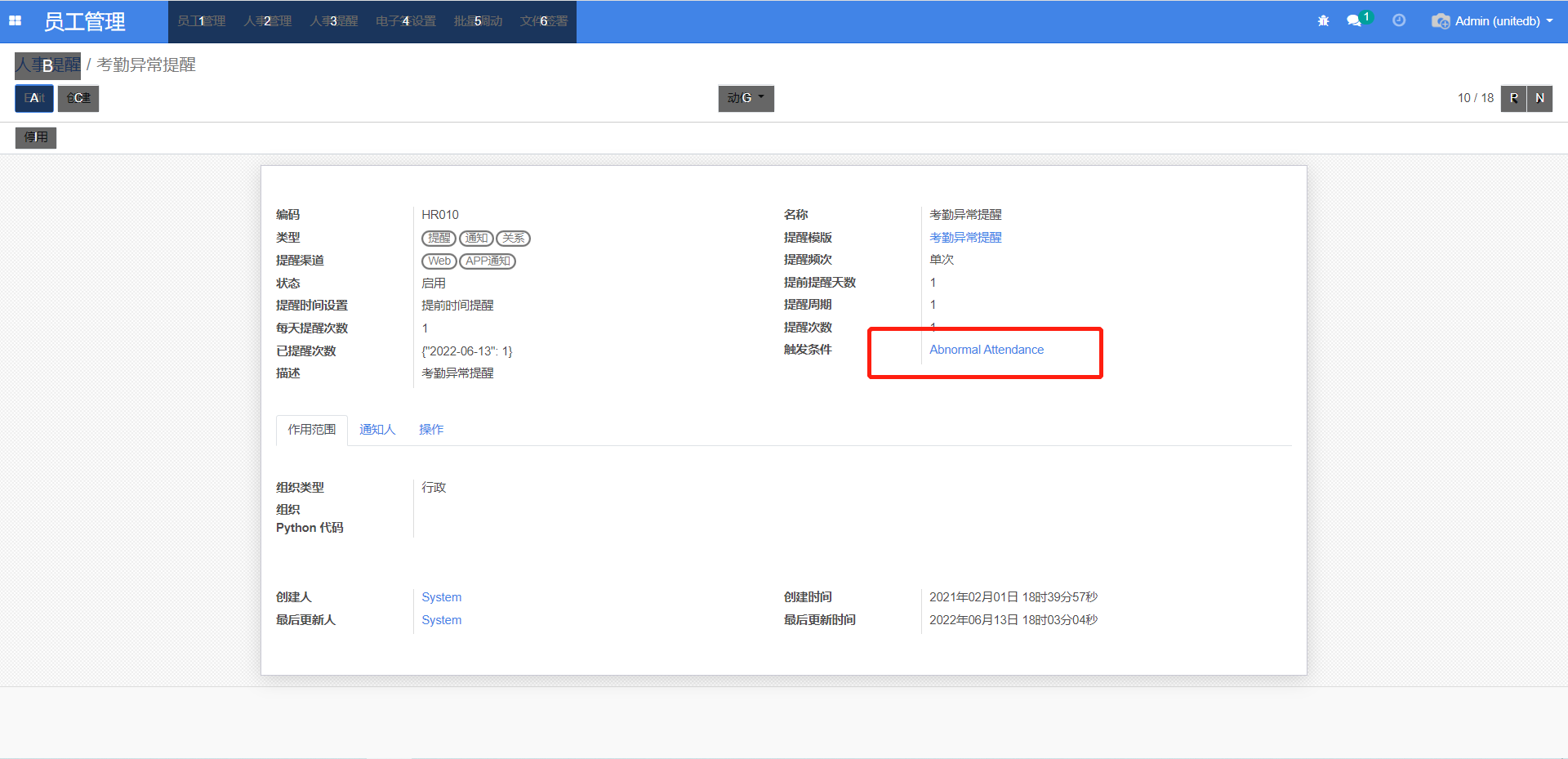Open the 人事管理 top menu
The height and width of the screenshot is (759, 1568).
pyautogui.click(x=267, y=21)
